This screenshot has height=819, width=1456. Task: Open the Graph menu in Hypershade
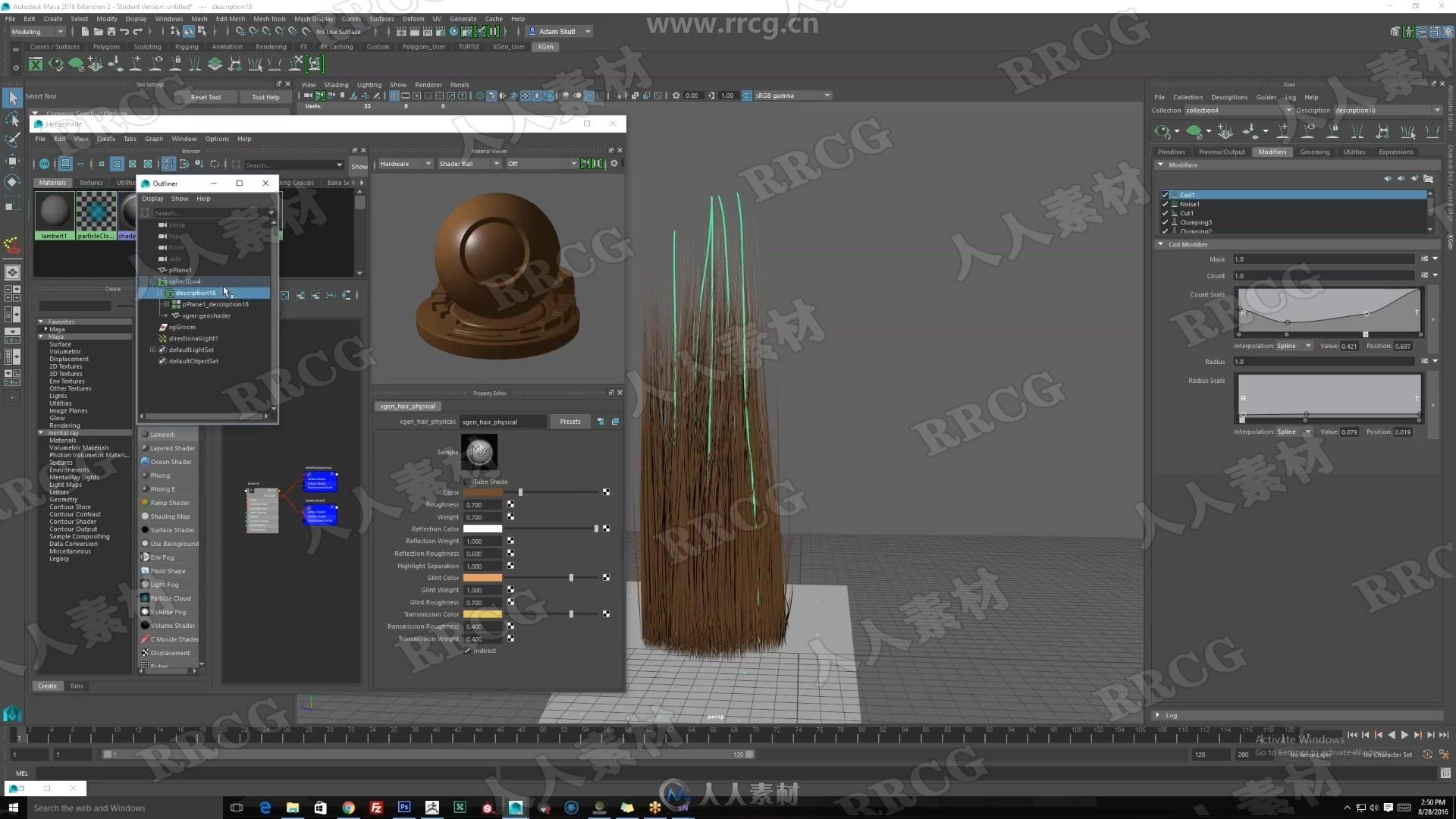[x=154, y=139]
